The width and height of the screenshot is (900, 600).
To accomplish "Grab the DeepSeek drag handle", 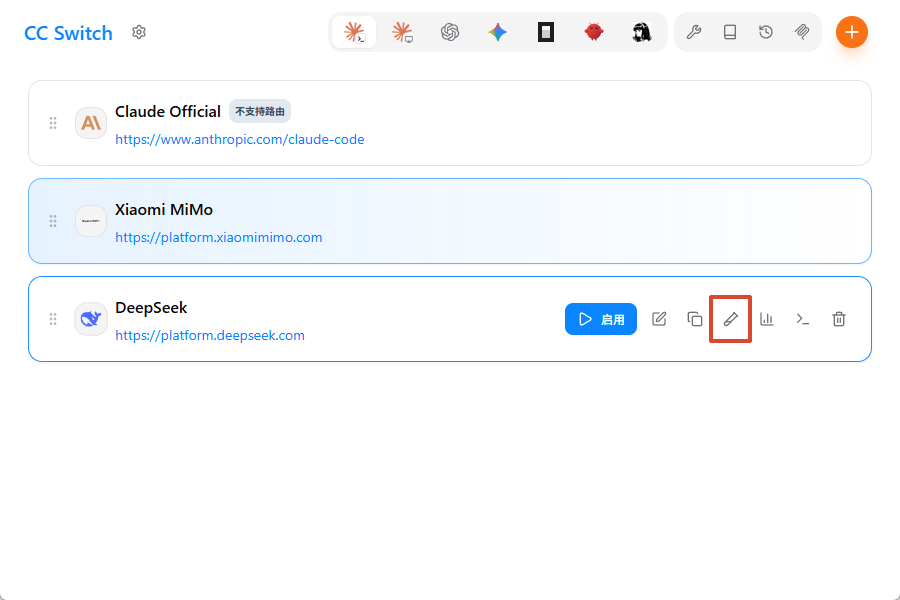I will click(x=53, y=319).
